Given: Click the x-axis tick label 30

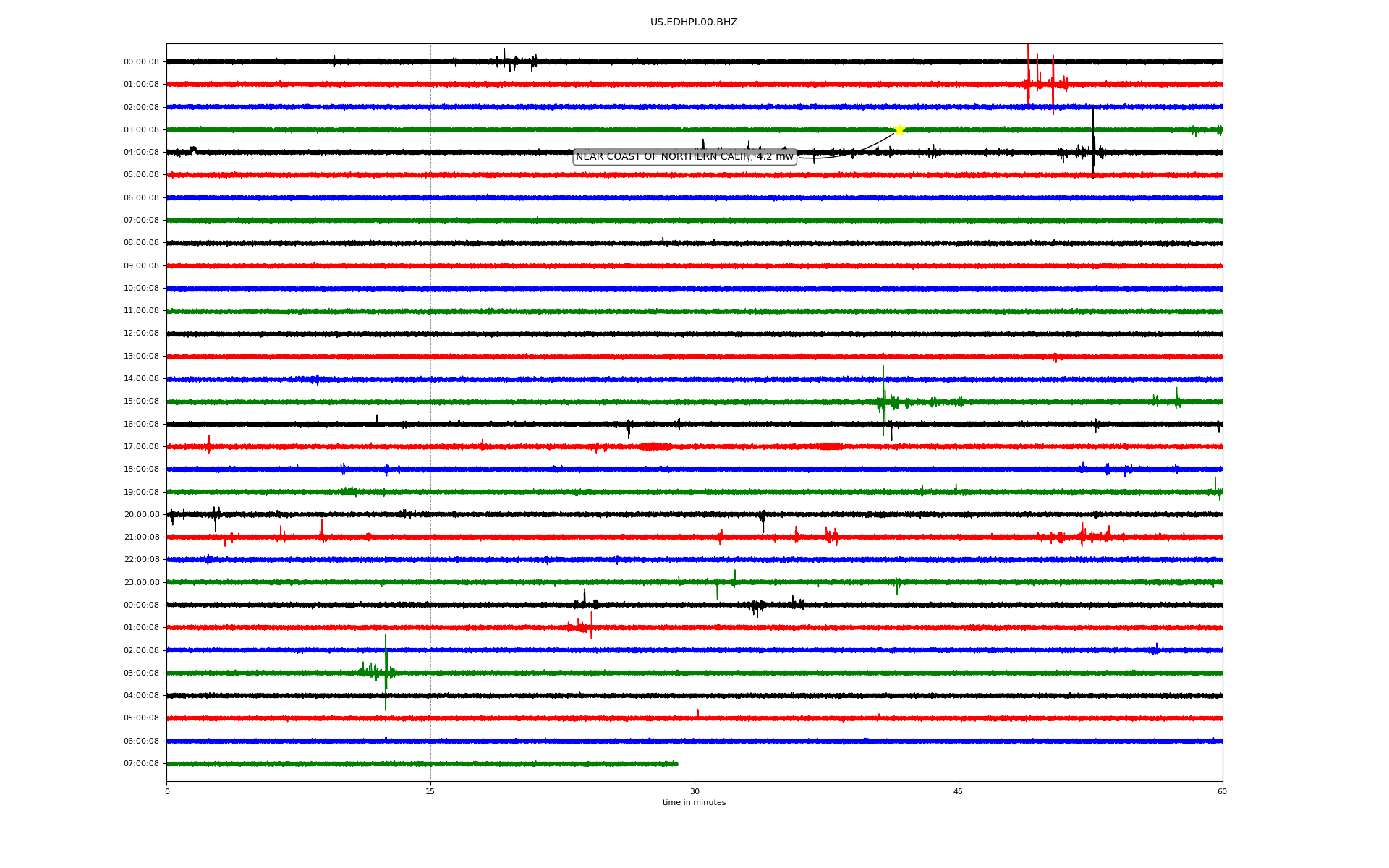Looking at the screenshot, I should click(694, 791).
